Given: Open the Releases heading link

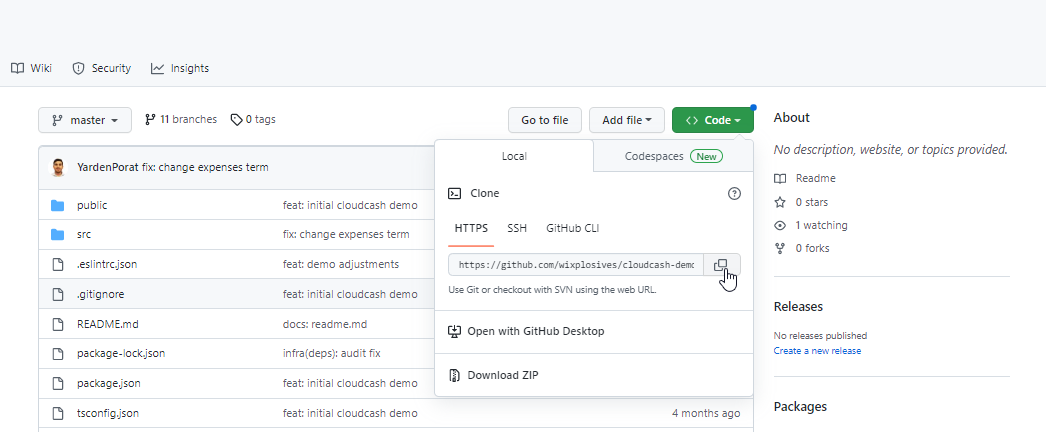Looking at the screenshot, I should click(x=798, y=307).
